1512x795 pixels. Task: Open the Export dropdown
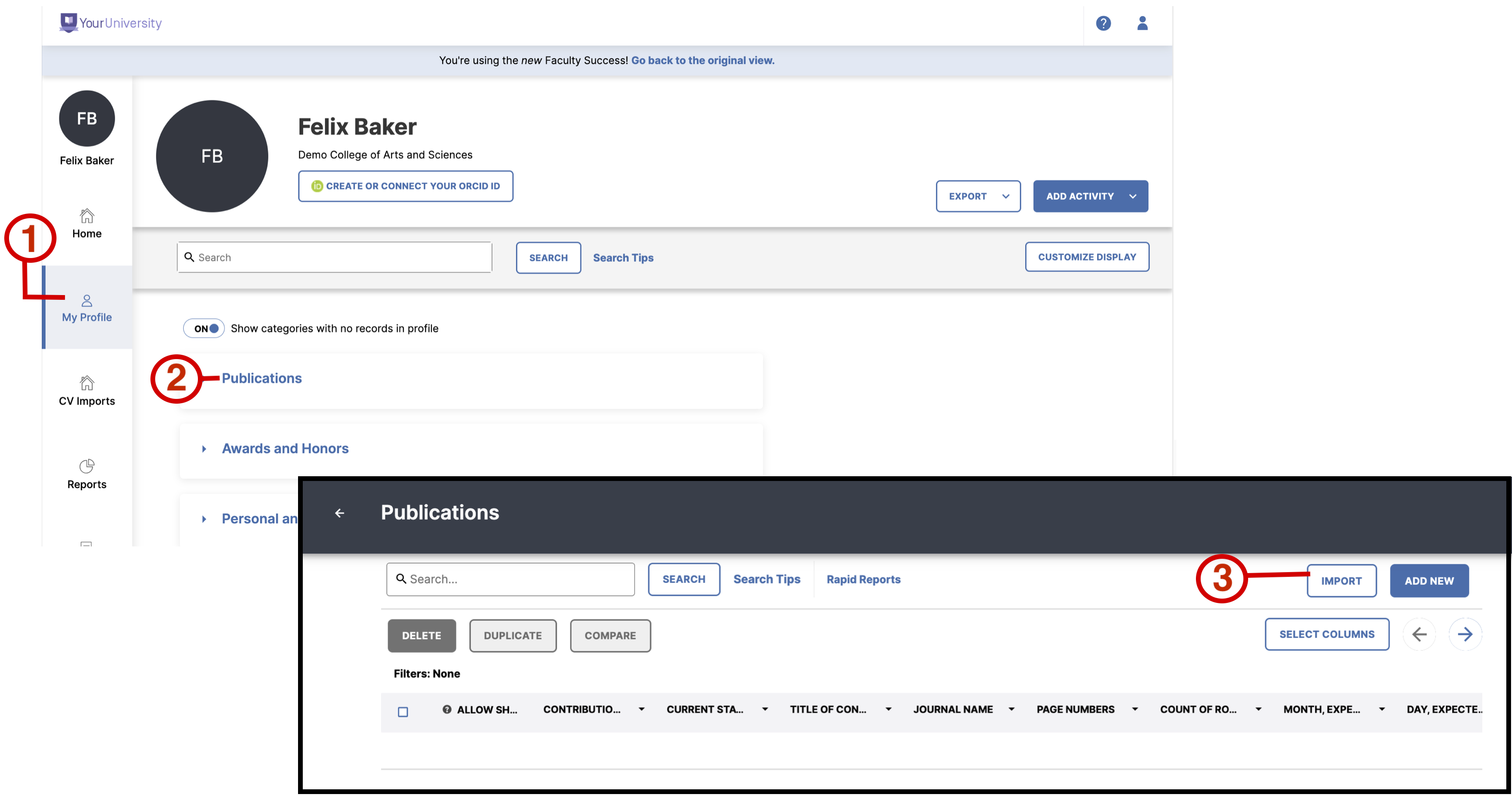tap(978, 196)
